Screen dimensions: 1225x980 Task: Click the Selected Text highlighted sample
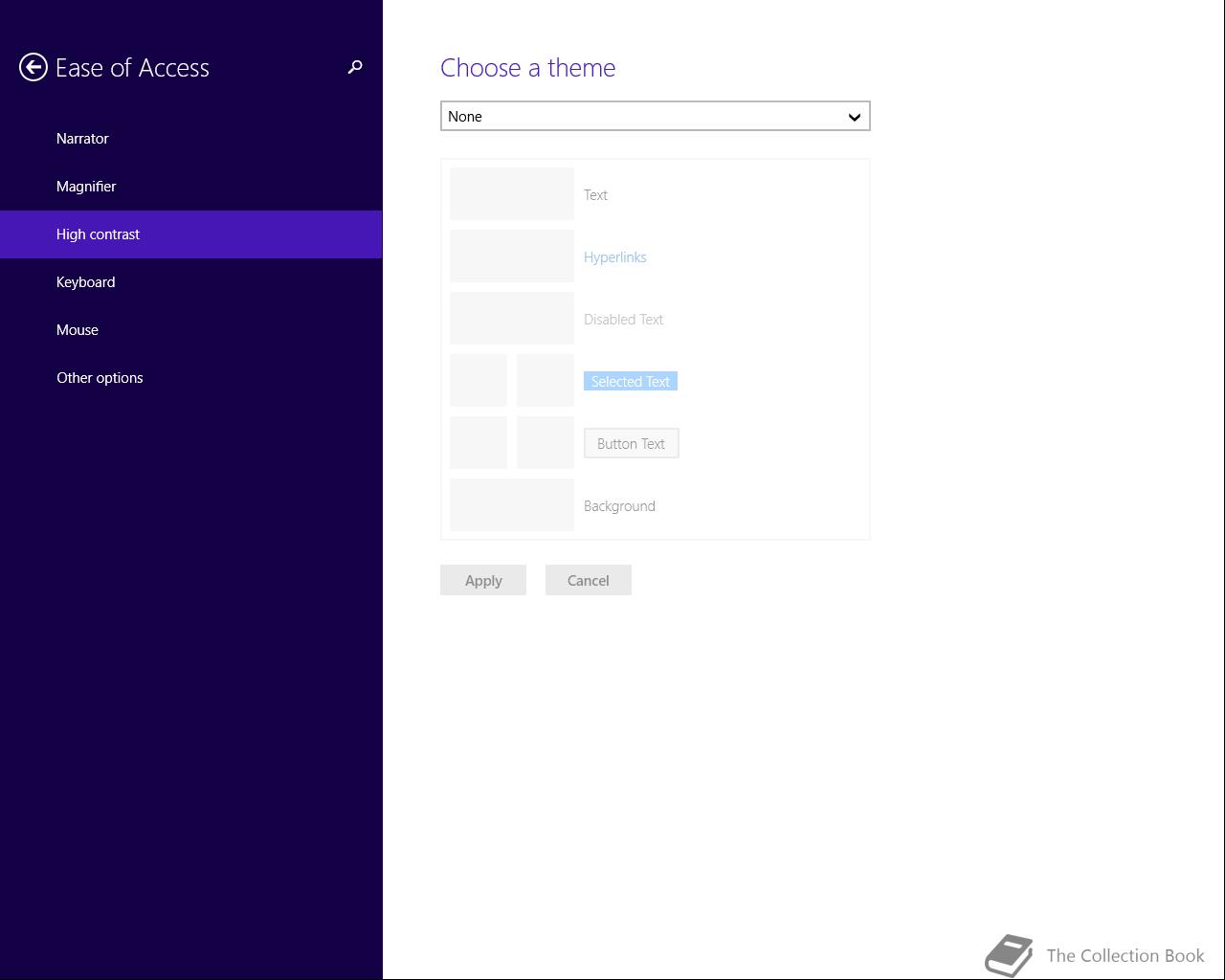click(631, 381)
